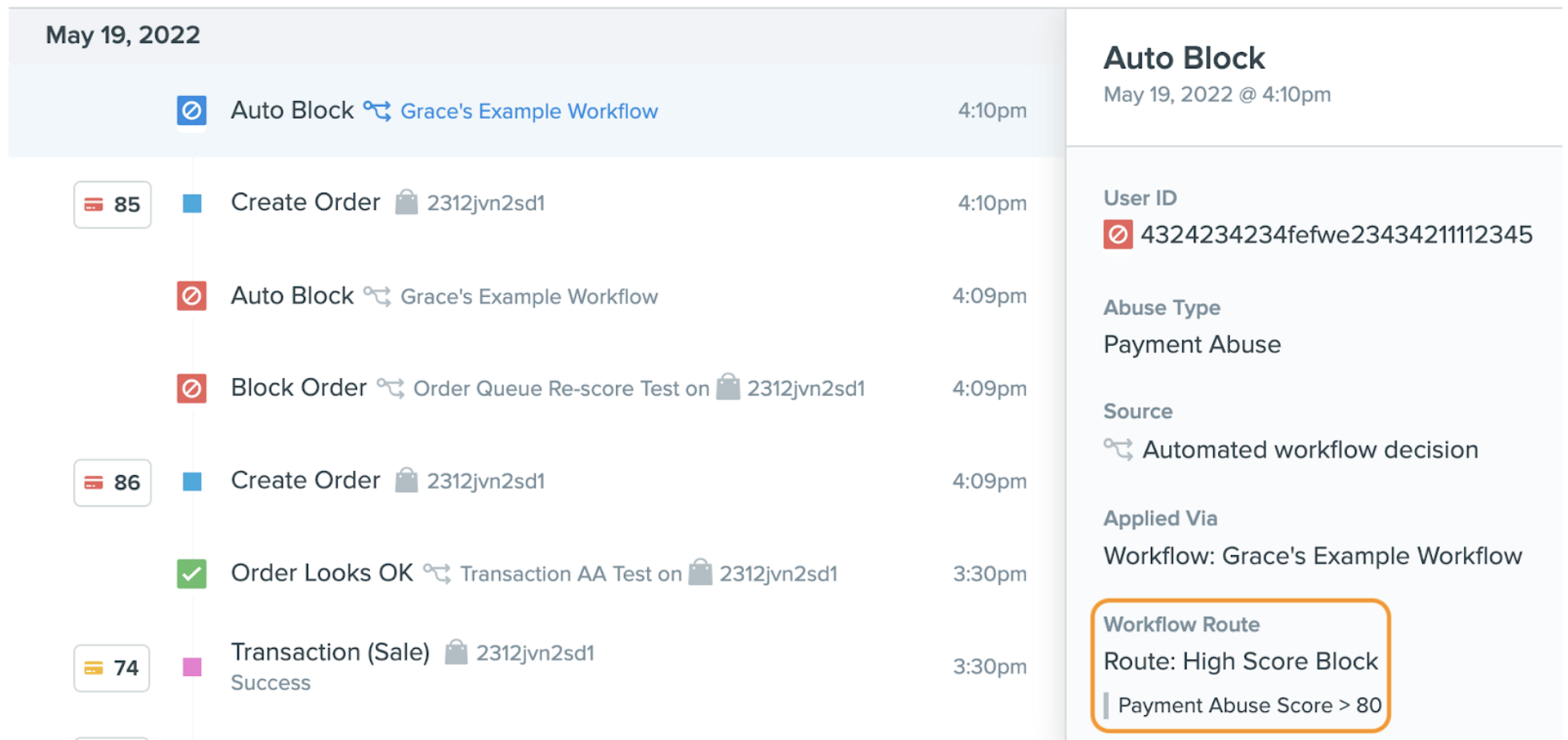Viewport: 1568px width, 740px height.
Task: Click the Auto Block heading in the detail panel
Action: click(1184, 58)
